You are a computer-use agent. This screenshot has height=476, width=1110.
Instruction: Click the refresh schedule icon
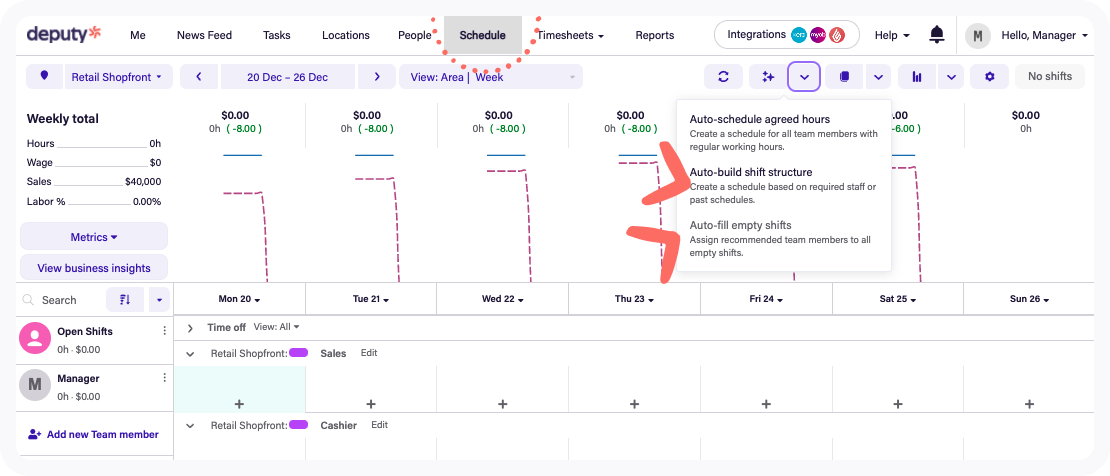click(x=722, y=77)
